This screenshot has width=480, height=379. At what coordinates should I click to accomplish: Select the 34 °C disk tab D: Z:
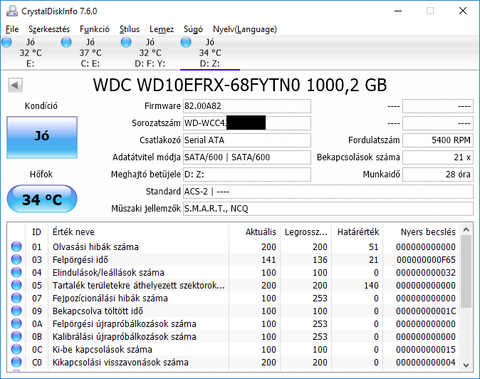coord(210,53)
